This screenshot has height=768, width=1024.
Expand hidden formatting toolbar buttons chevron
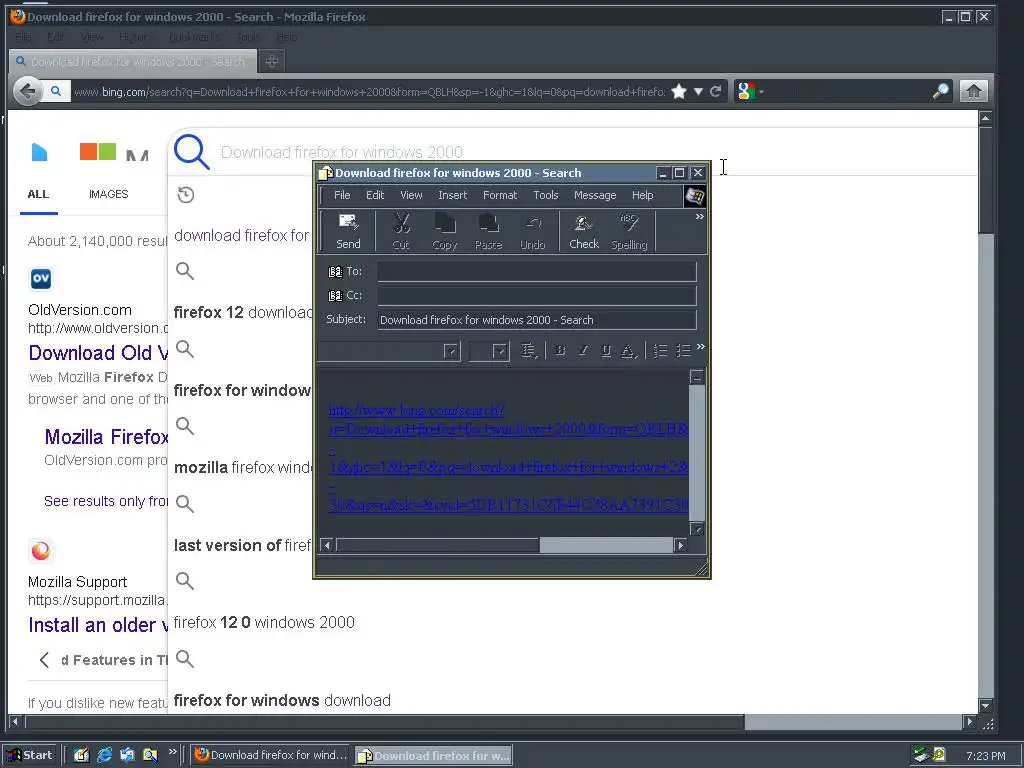701,347
